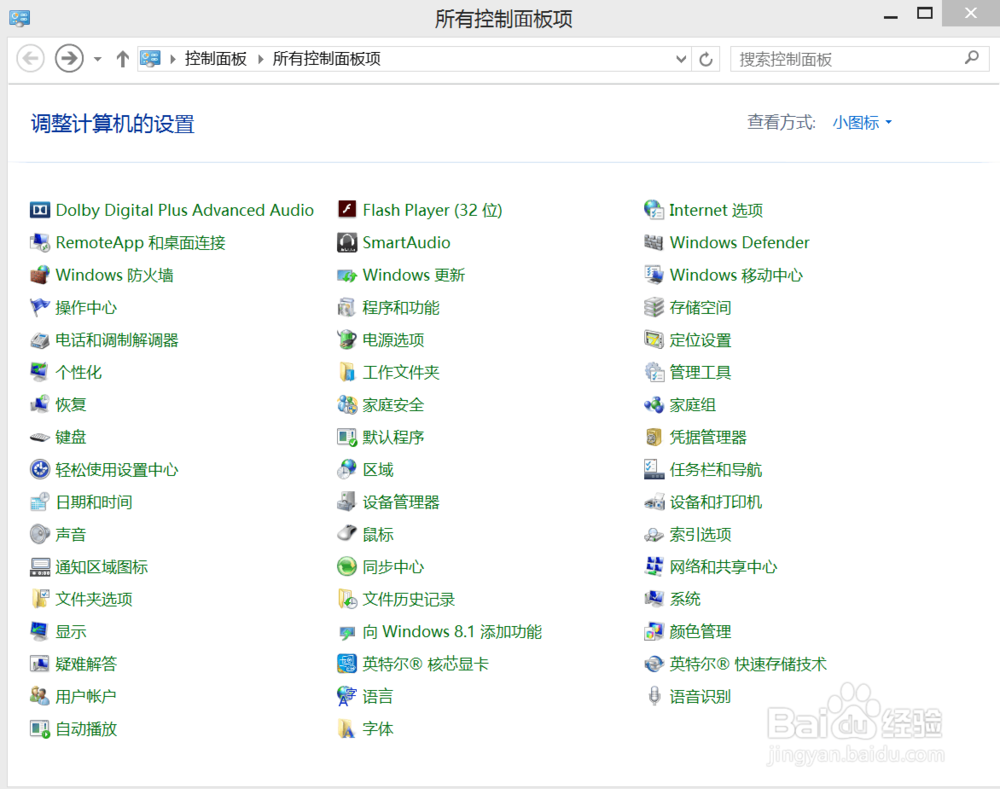
Task: Go up one level with the Up arrow
Action: pos(122,59)
